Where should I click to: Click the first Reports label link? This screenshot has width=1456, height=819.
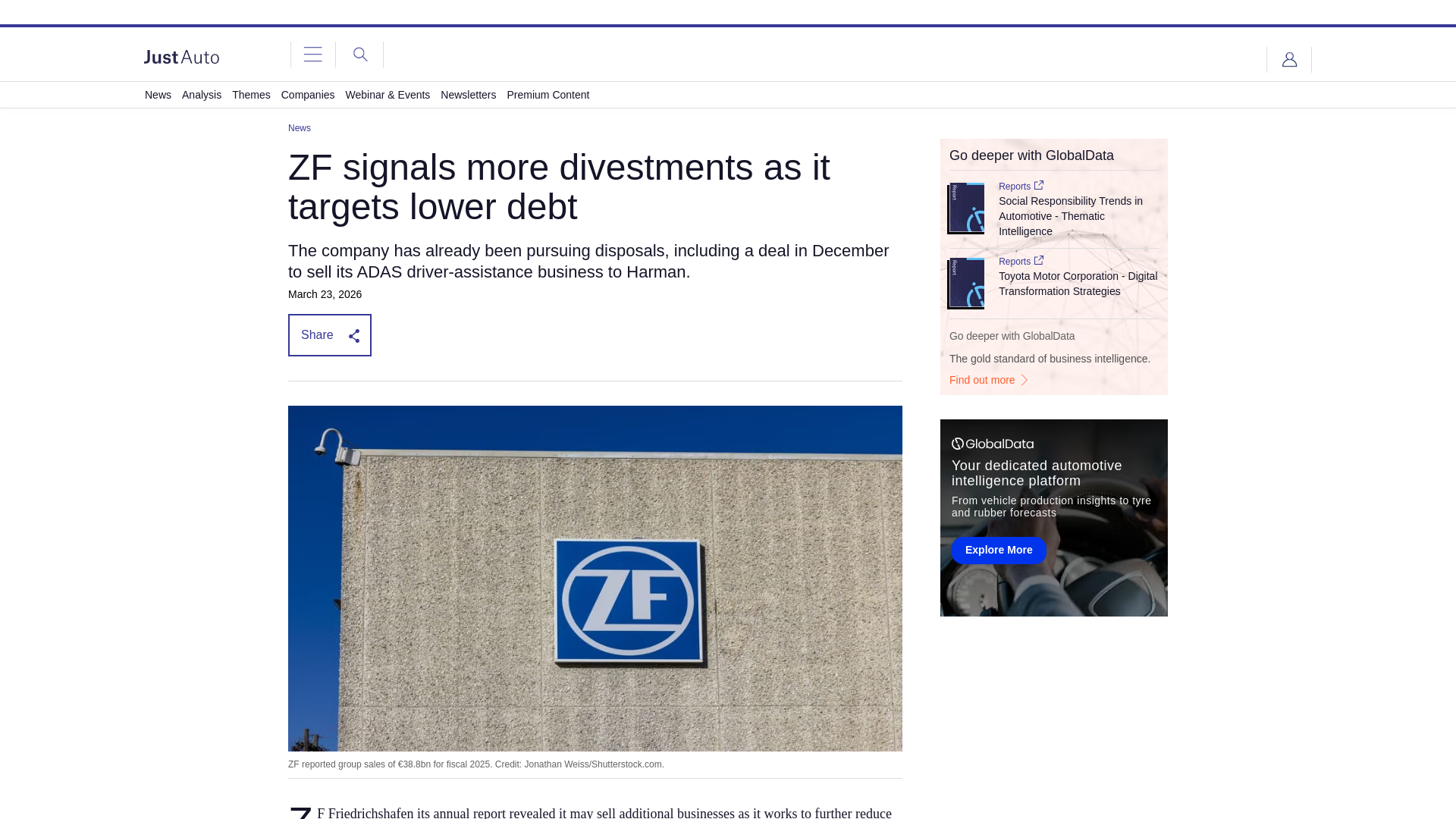tap(1015, 187)
